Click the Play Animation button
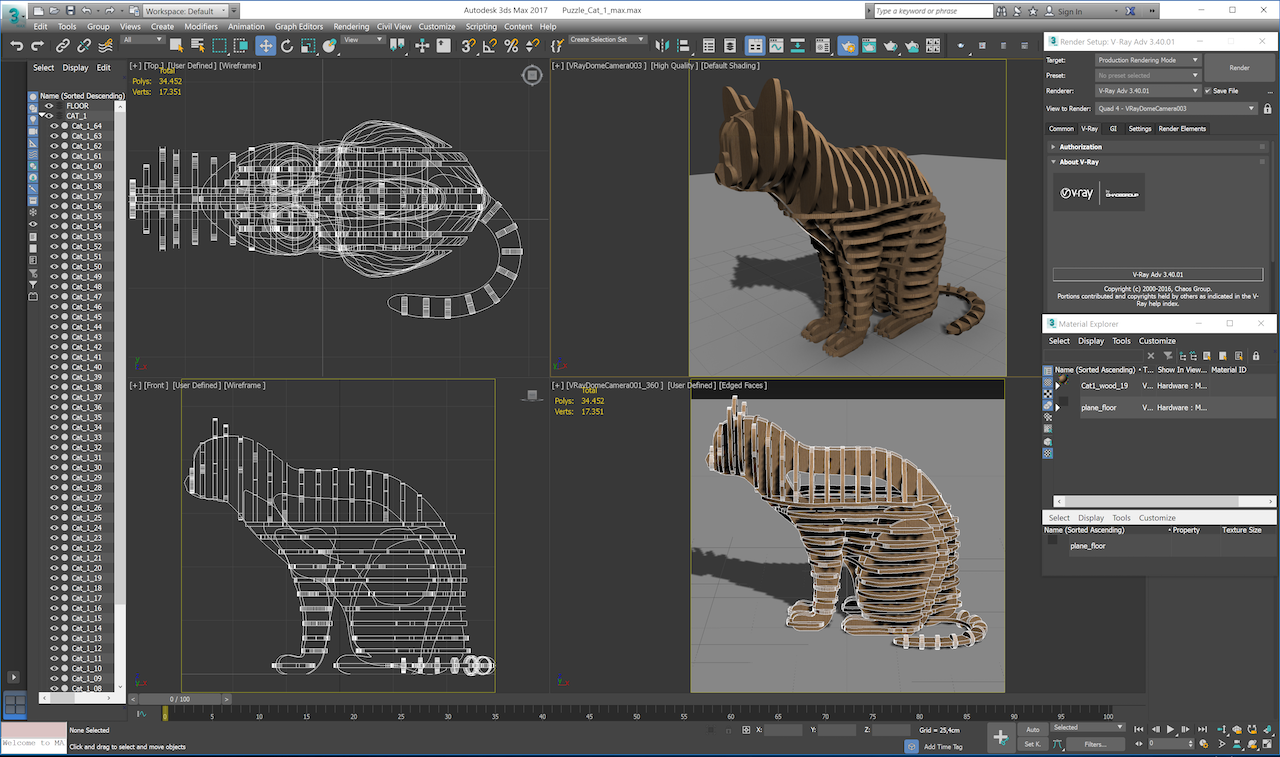The width and height of the screenshot is (1280, 757). coord(1170,730)
